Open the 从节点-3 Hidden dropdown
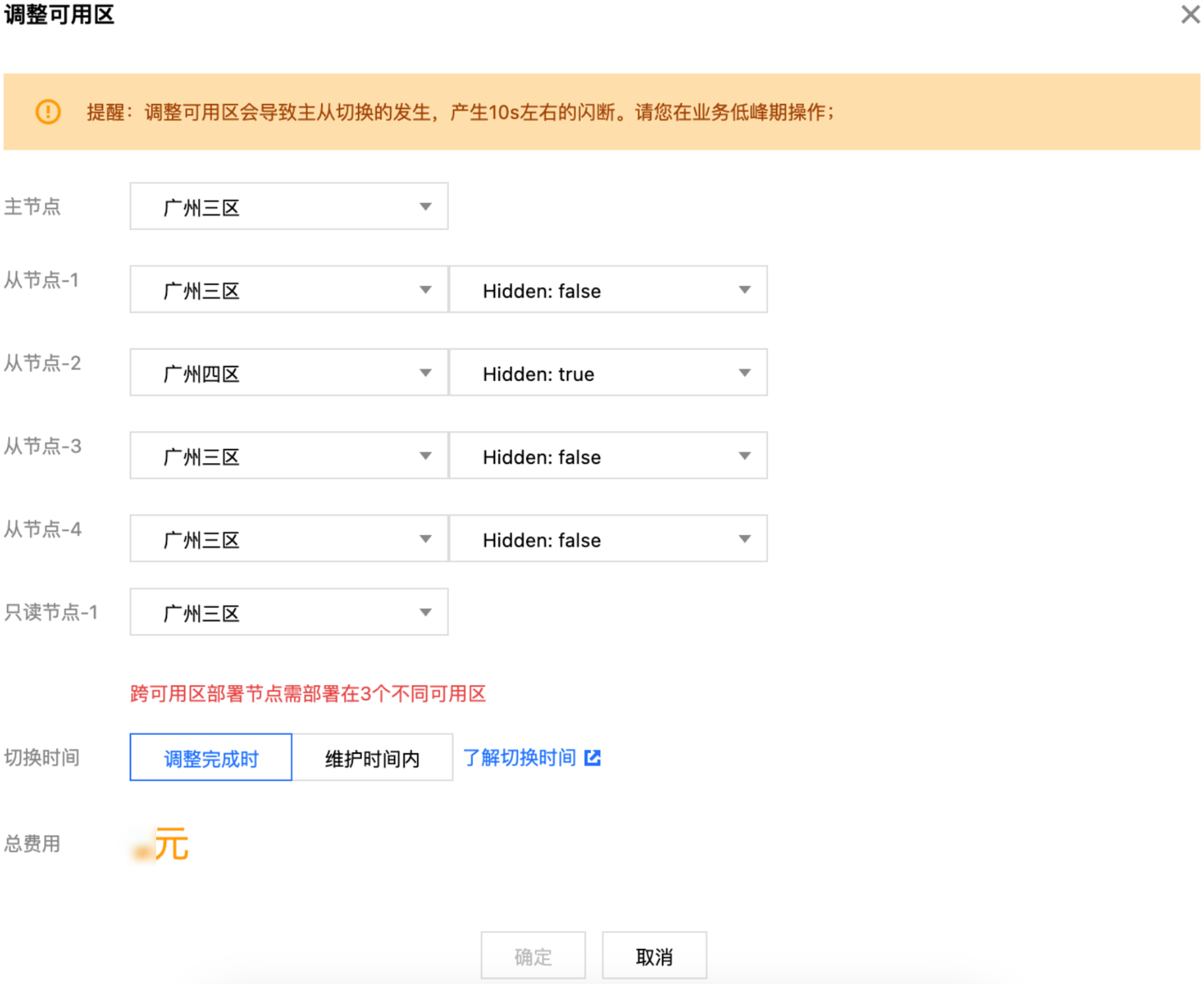Viewport: 1204px width, 984px height. (x=608, y=455)
